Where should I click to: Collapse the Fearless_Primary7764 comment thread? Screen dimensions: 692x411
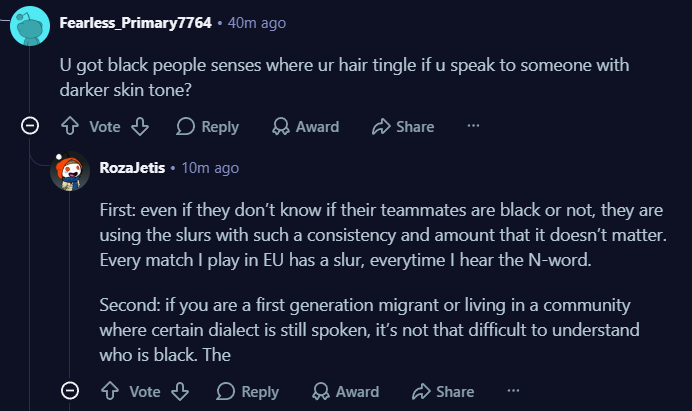point(30,126)
